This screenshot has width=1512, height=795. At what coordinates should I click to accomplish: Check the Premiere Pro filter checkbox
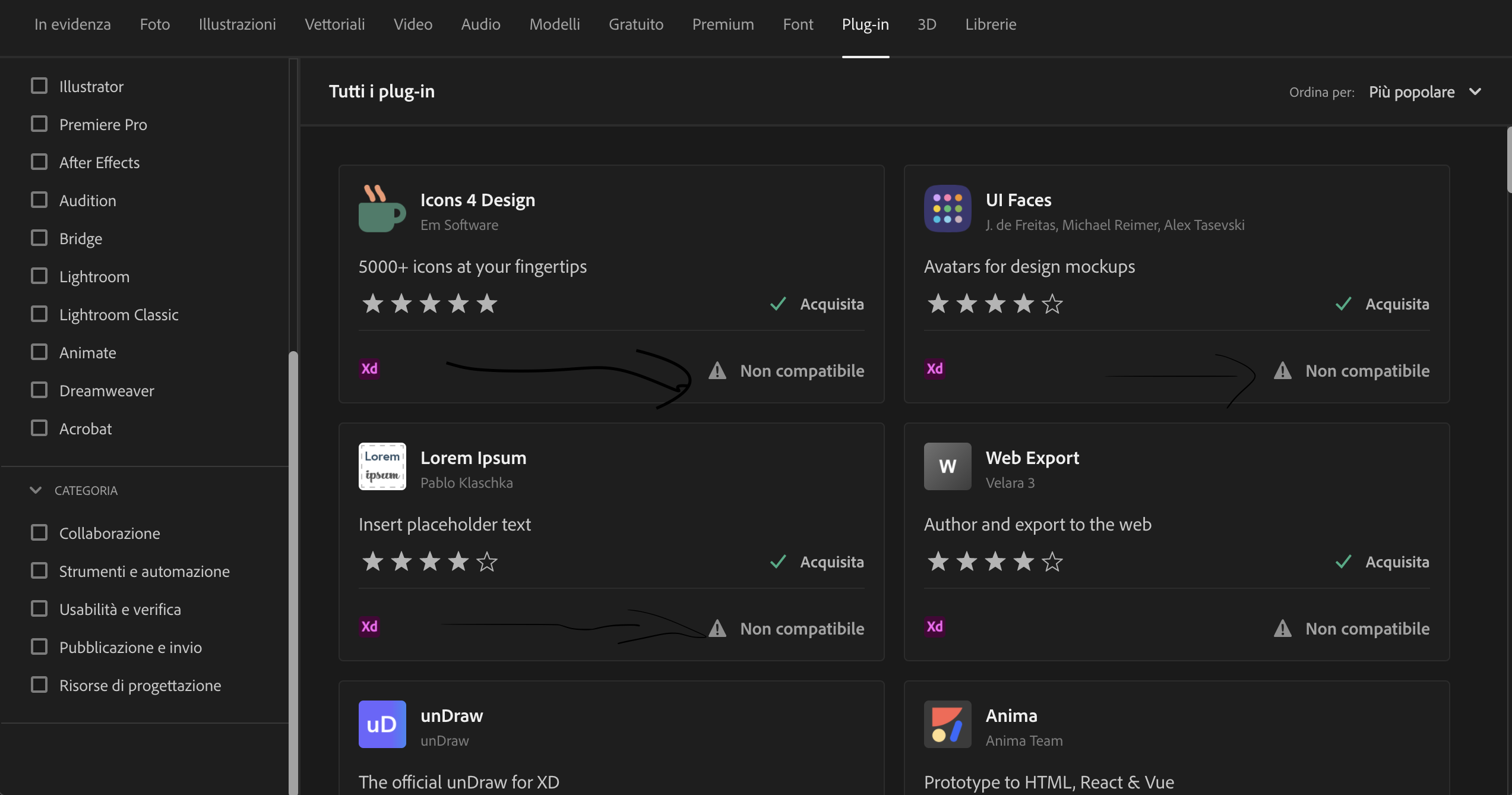(x=39, y=124)
